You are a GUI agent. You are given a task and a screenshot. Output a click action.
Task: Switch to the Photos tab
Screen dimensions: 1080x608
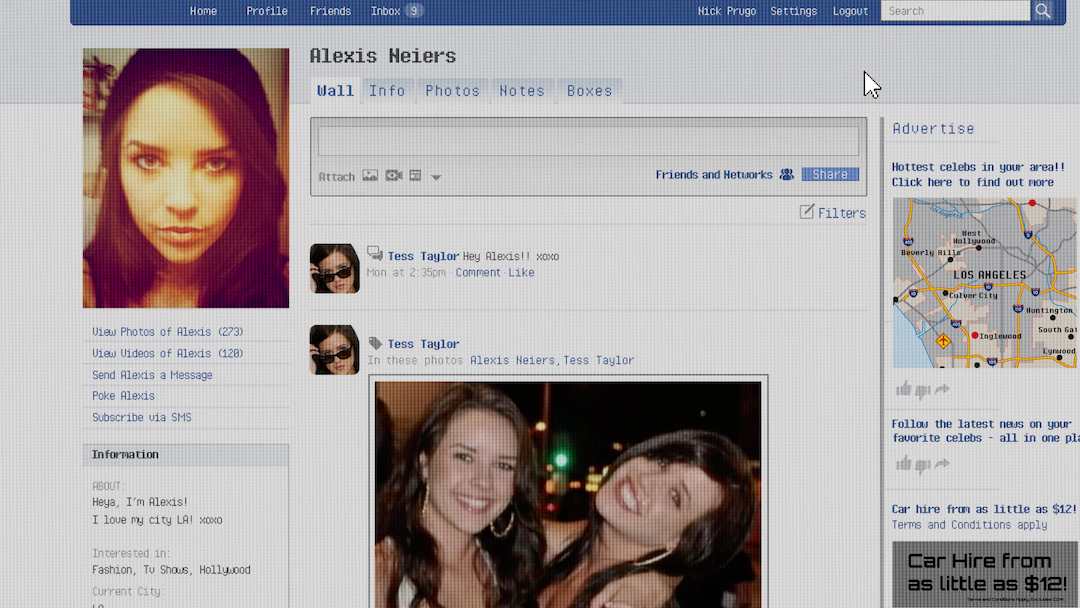pyautogui.click(x=452, y=90)
